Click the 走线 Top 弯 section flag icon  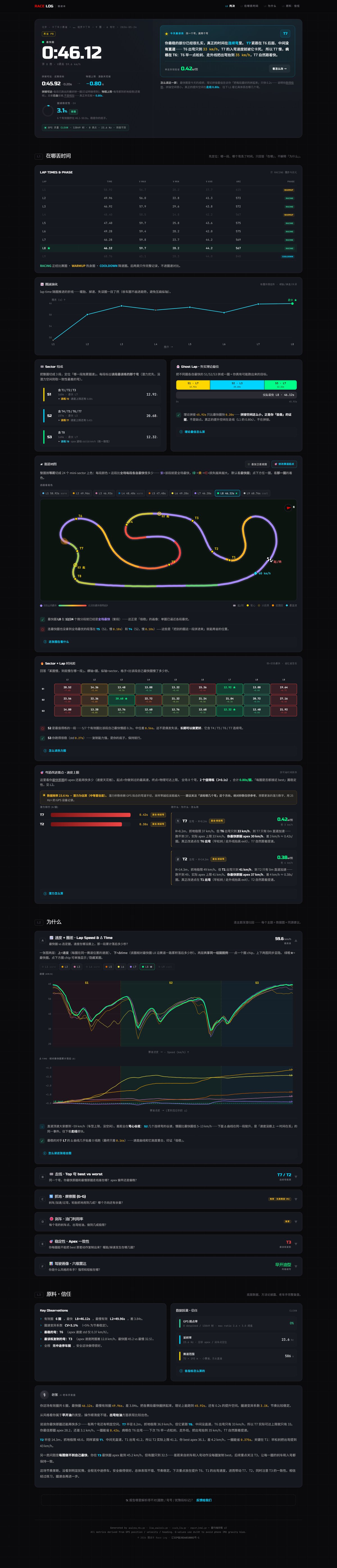coord(51,1174)
